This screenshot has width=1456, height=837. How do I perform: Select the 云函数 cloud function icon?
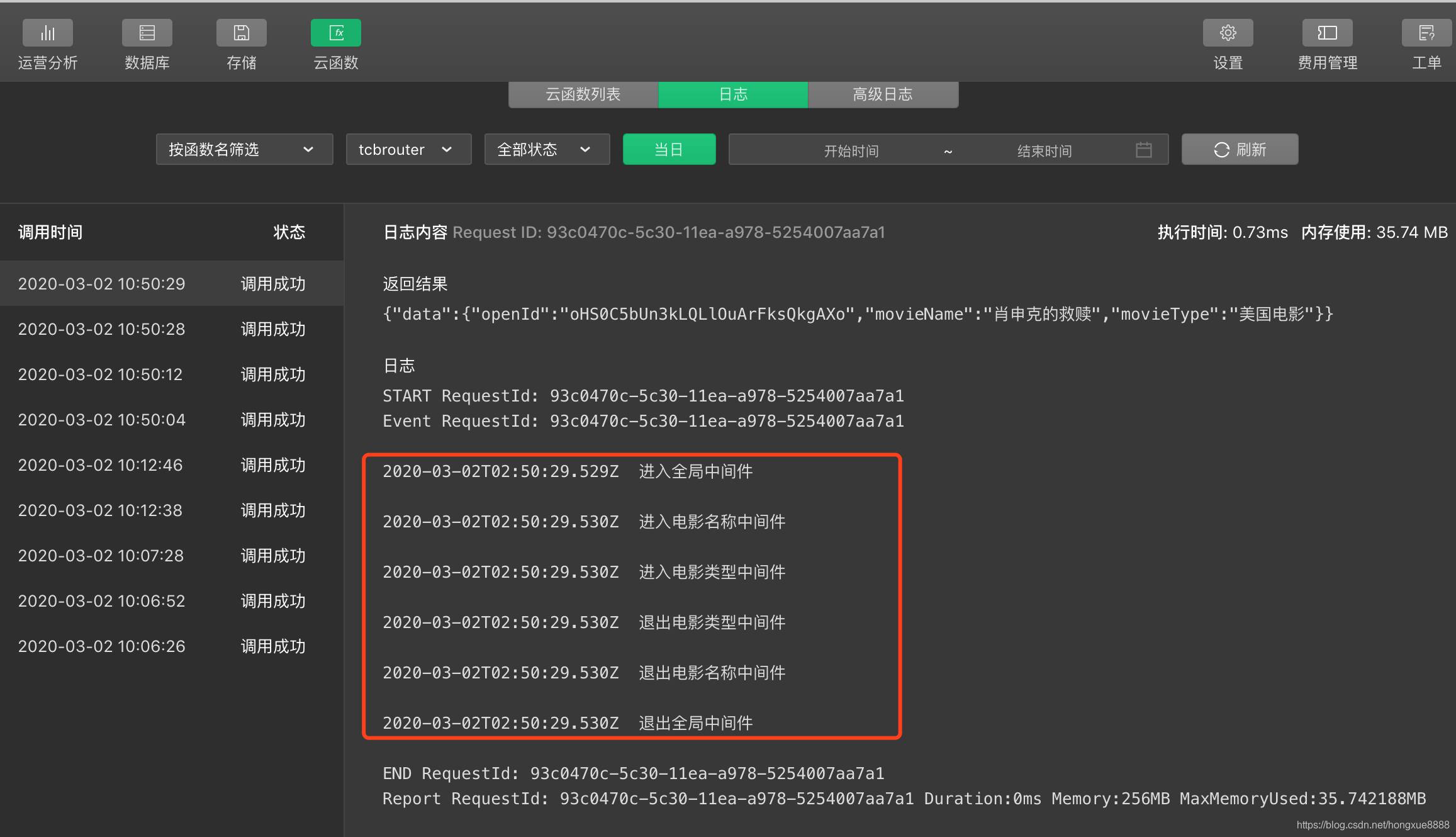coord(336,33)
